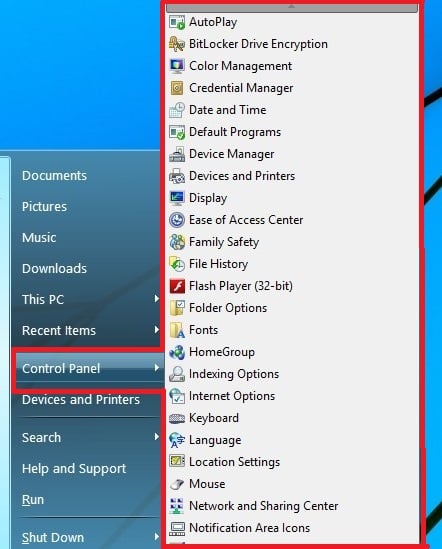Expand the Recent Items submenu arrow
Viewport: 442px width, 549px height.
[157, 330]
